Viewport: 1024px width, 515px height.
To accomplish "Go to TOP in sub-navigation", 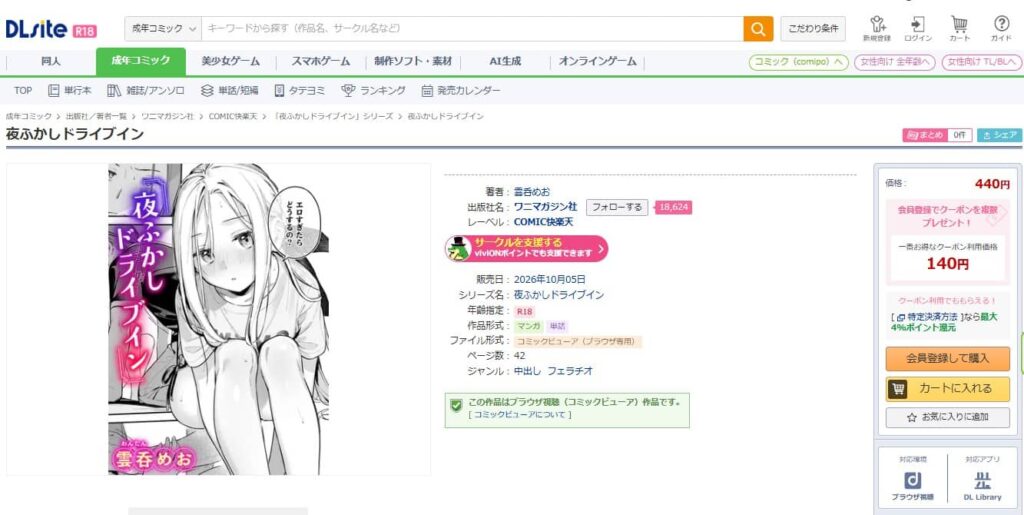I will 23,91.
